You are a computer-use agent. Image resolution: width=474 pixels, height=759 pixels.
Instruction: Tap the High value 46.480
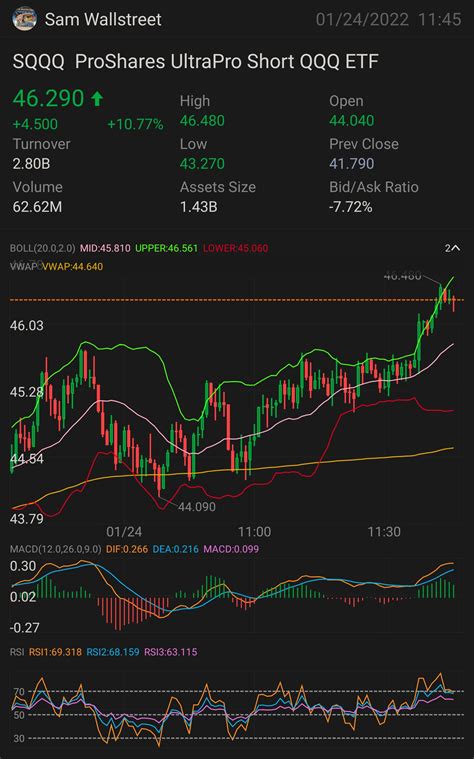202,121
